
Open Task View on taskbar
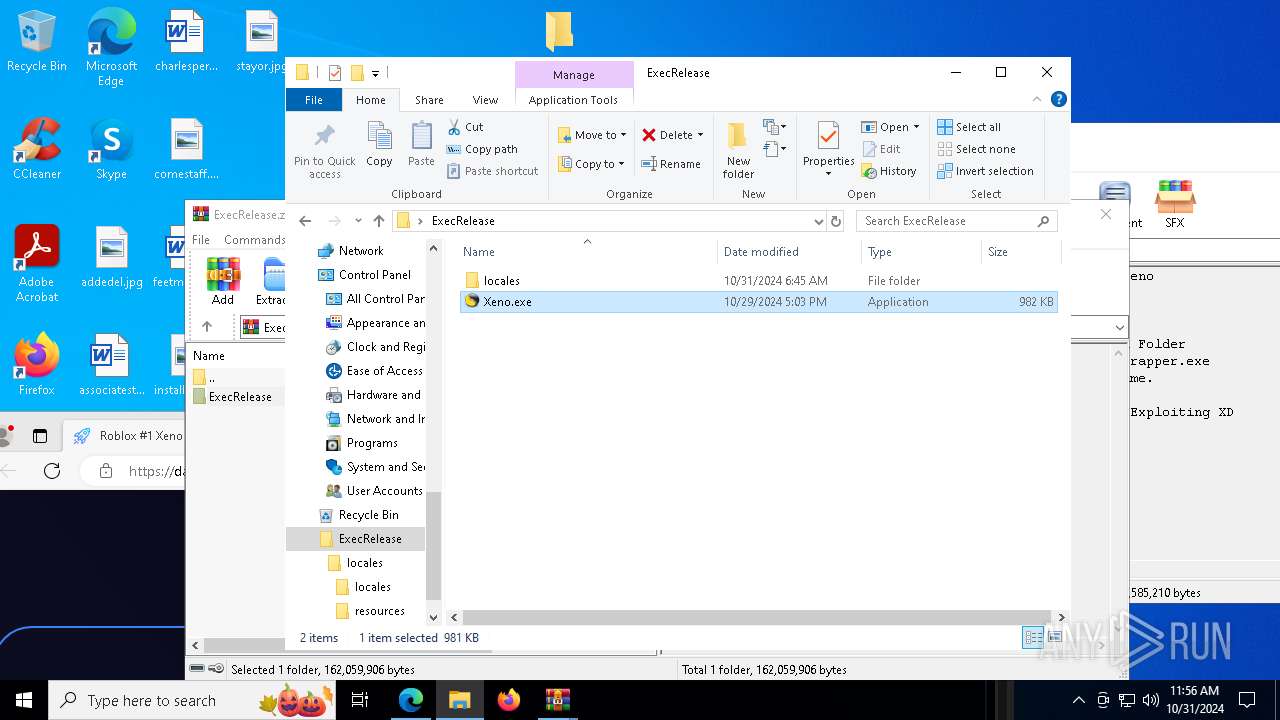coord(360,700)
